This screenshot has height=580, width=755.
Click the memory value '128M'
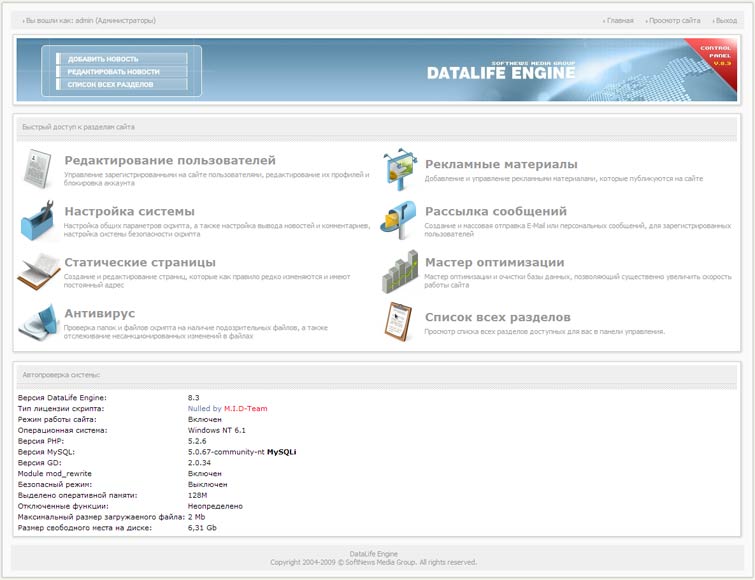click(x=197, y=495)
